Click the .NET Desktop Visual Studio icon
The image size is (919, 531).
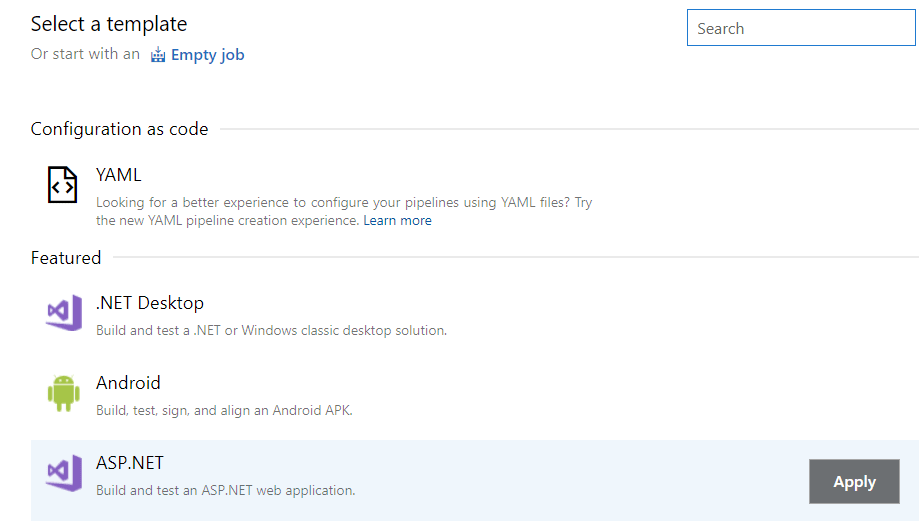pos(63,313)
